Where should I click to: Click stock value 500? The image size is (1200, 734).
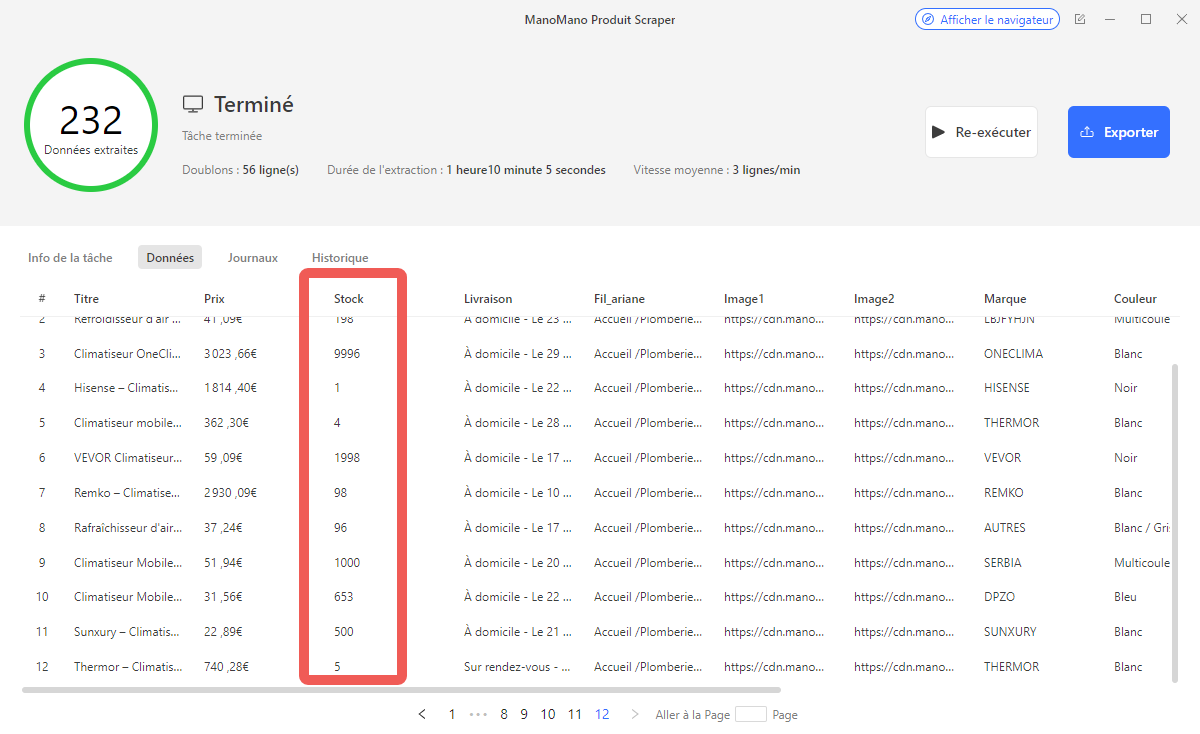point(344,632)
